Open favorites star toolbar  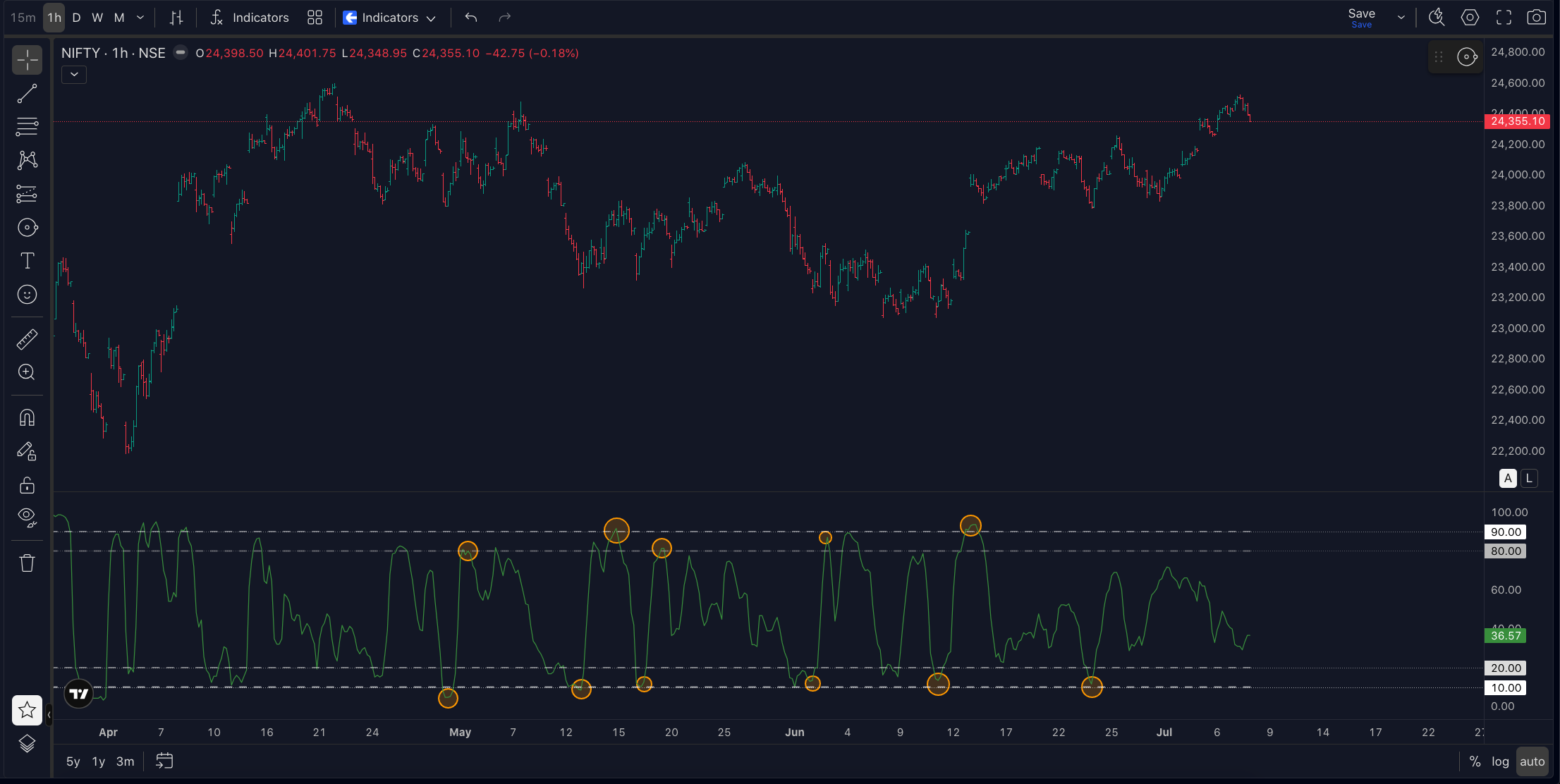(x=27, y=710)
